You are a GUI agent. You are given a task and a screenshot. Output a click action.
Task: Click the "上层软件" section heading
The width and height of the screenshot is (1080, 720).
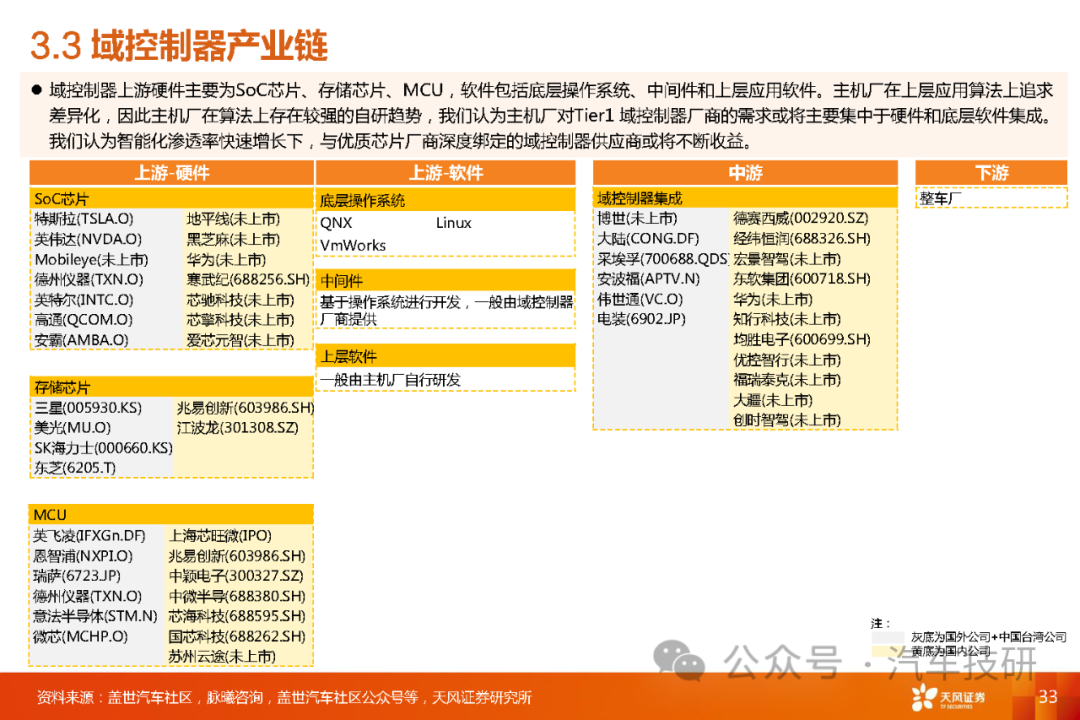tap(446, 356)
